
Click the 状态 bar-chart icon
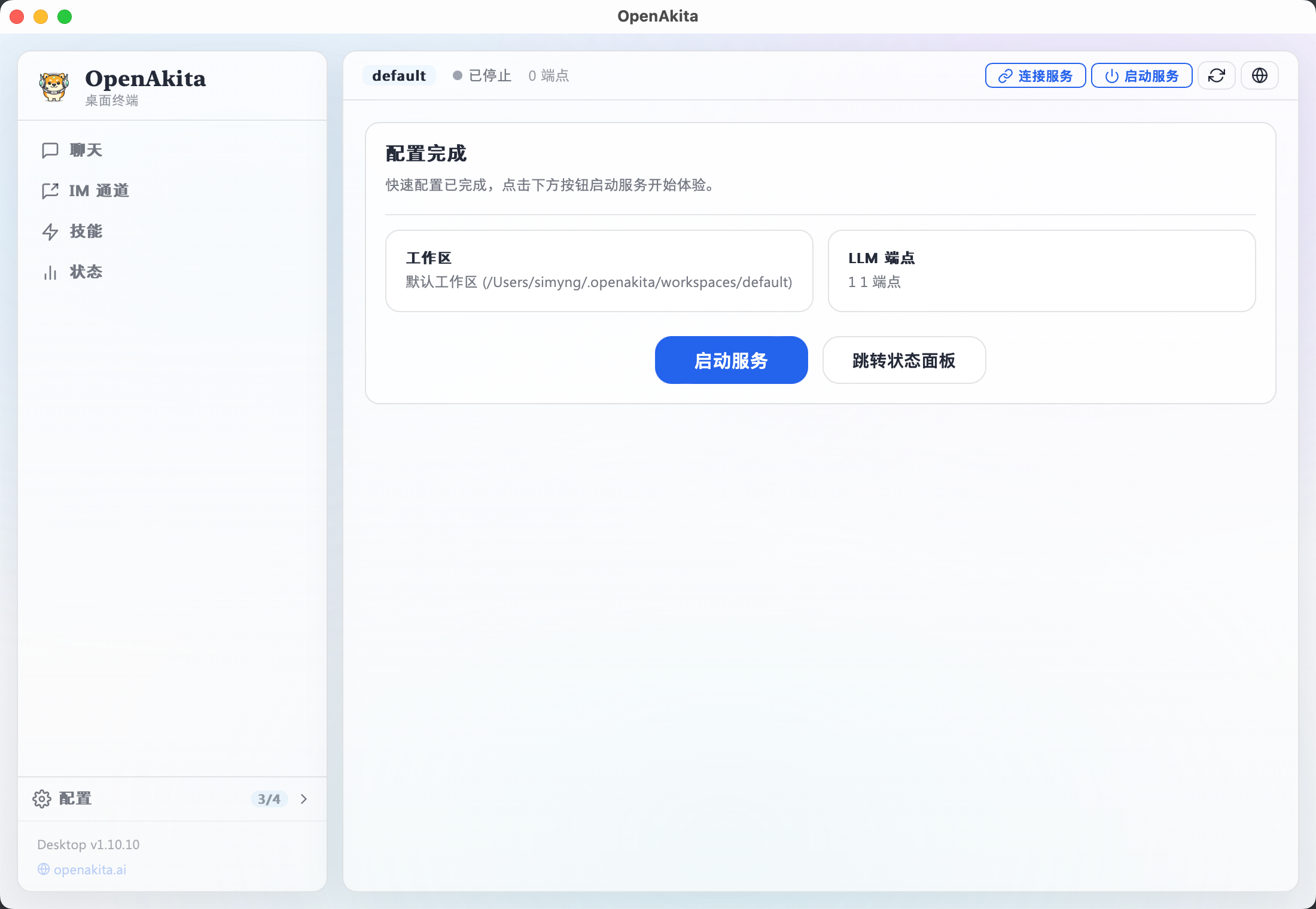[x=51, y=272]
